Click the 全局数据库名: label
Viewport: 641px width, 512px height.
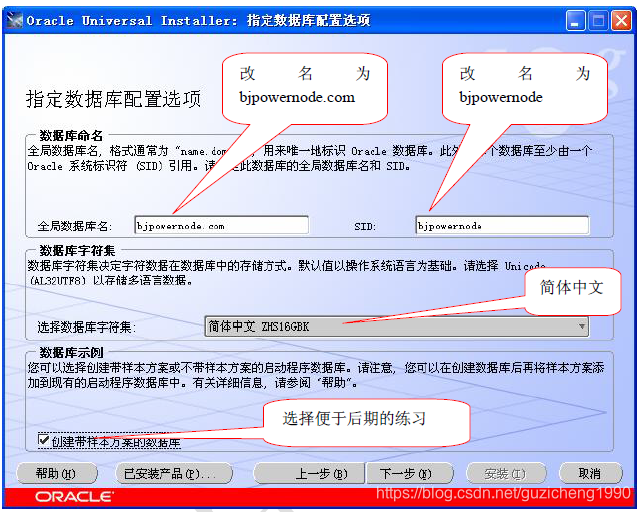[x=74, y=226]
